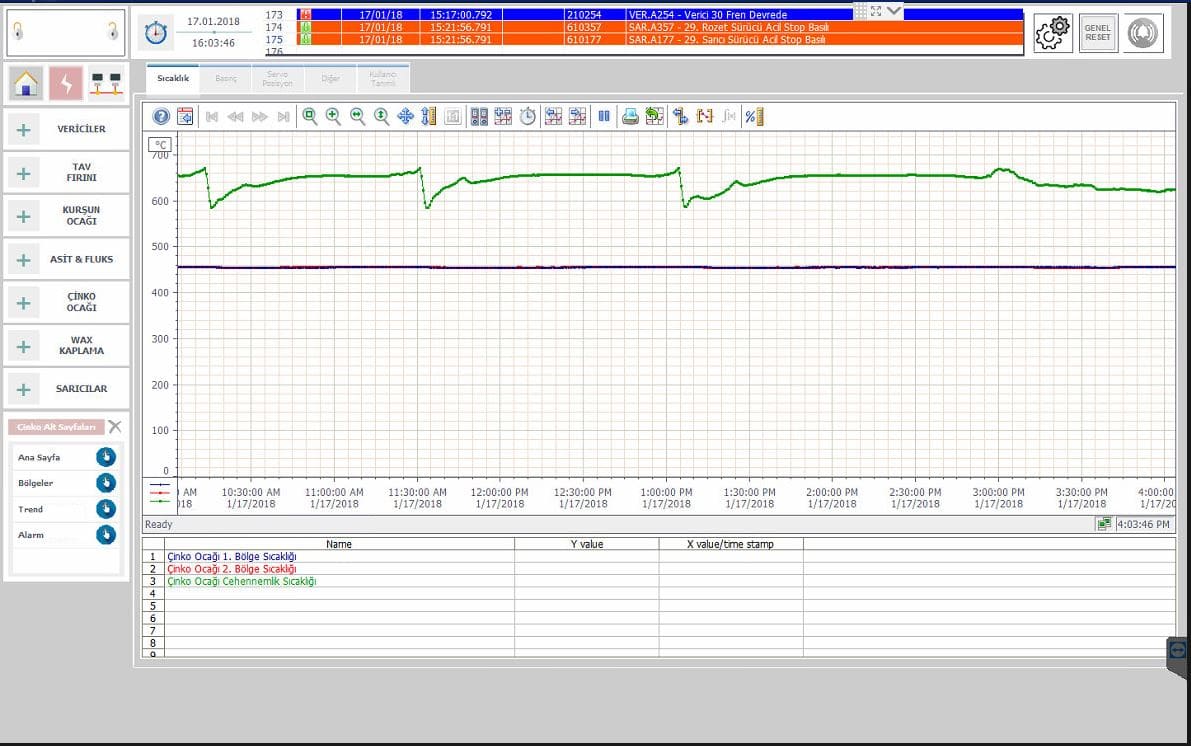Click the zoom in magnifier icon
Image resolution: width=1191 pixels, height=746 pixels.
click(333, 117)
